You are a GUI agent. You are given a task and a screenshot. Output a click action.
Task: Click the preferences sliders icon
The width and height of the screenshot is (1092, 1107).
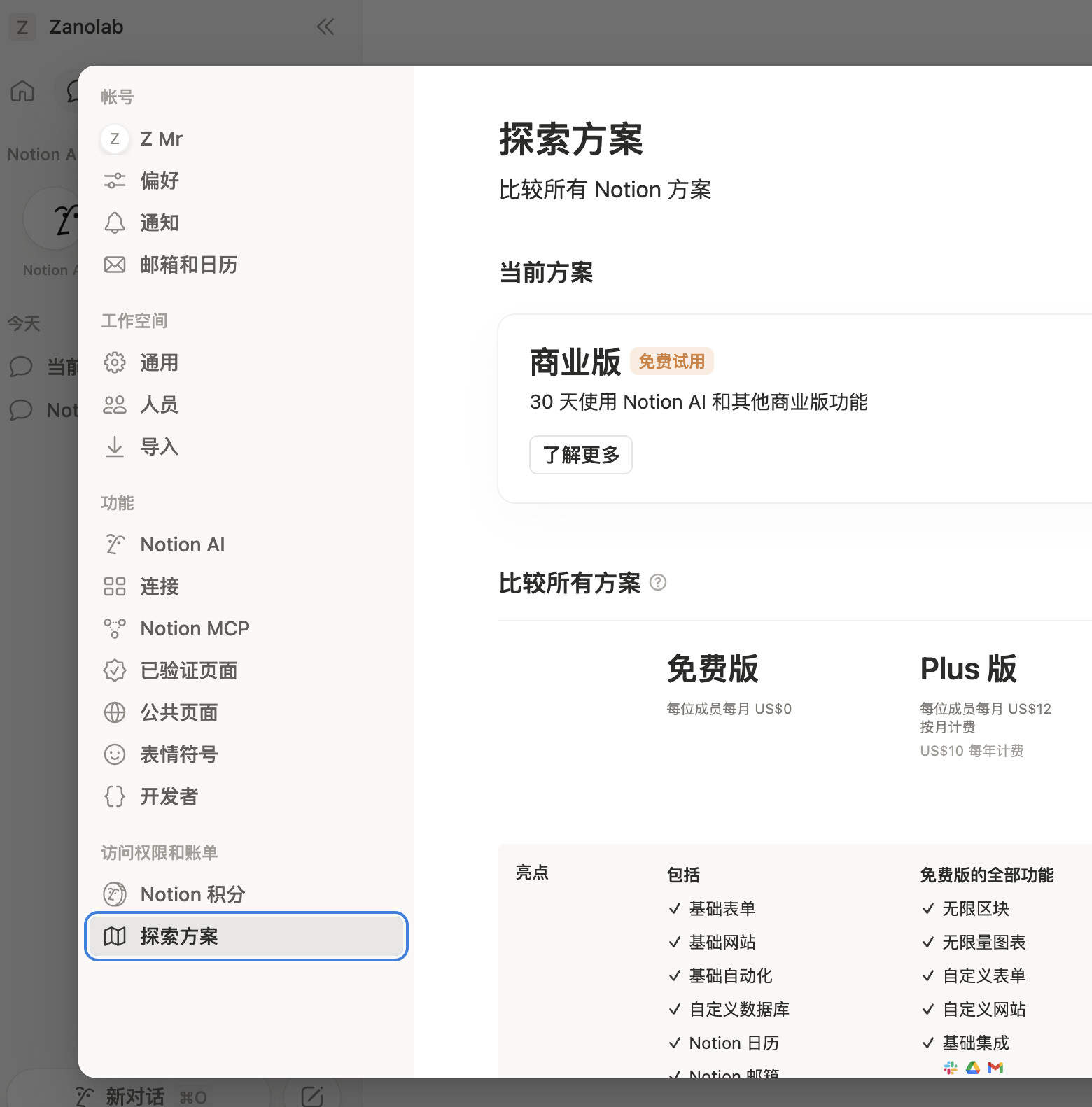tap(115, 181)
